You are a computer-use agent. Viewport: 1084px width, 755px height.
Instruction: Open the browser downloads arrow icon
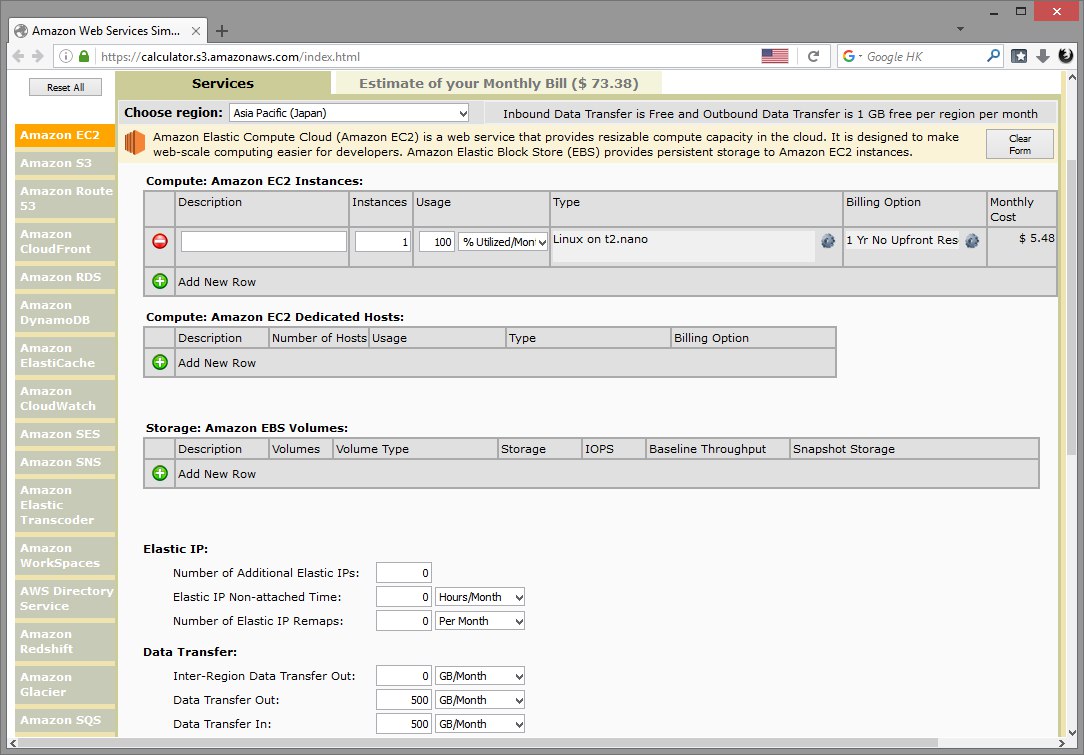point(1042,57)
